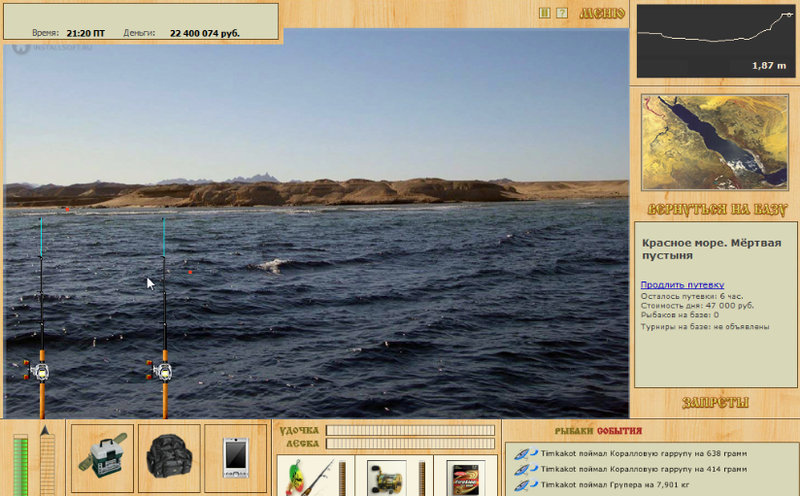Click the wear bar beside the rod slot

click(342, 479)
